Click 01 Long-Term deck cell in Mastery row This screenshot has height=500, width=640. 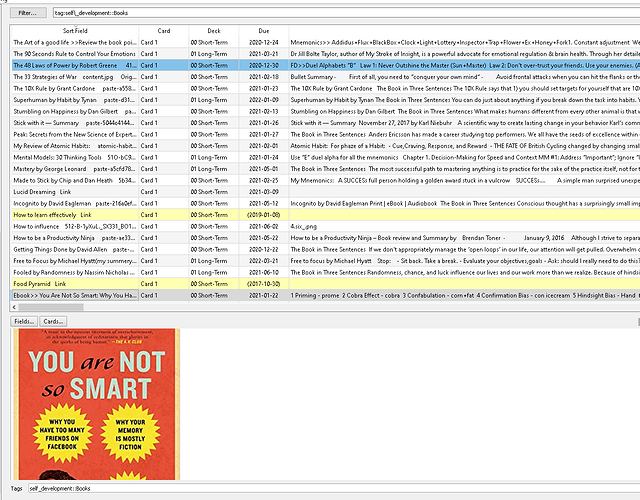pos(214,169)
